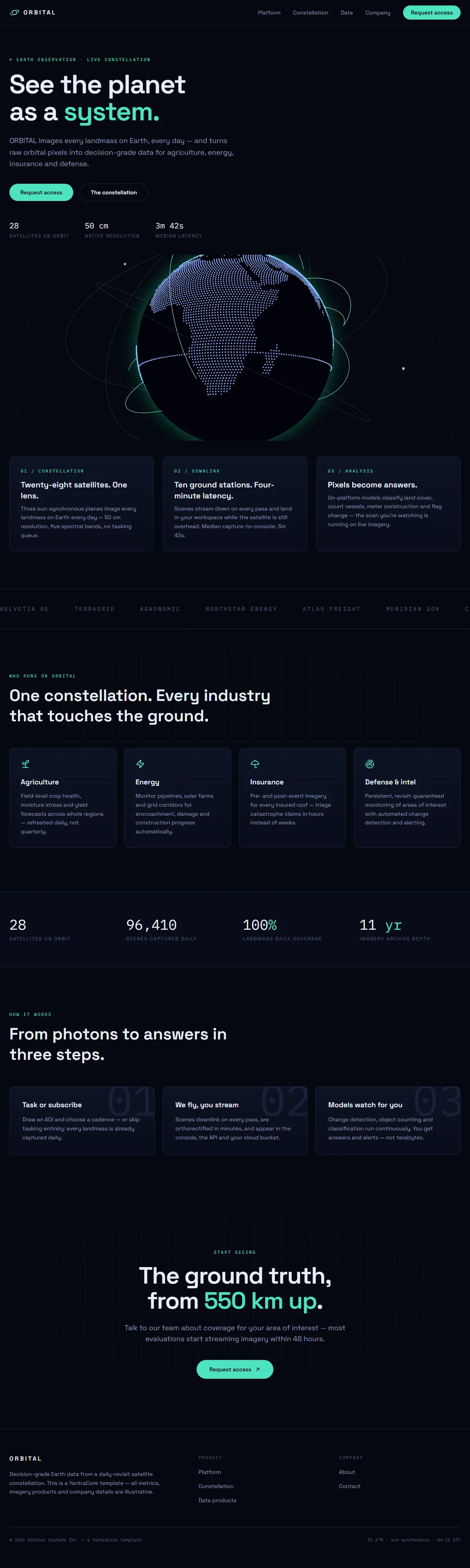Click the footer COMPANY column heading
The image size is (470, 1568).
coord(351,1457)
